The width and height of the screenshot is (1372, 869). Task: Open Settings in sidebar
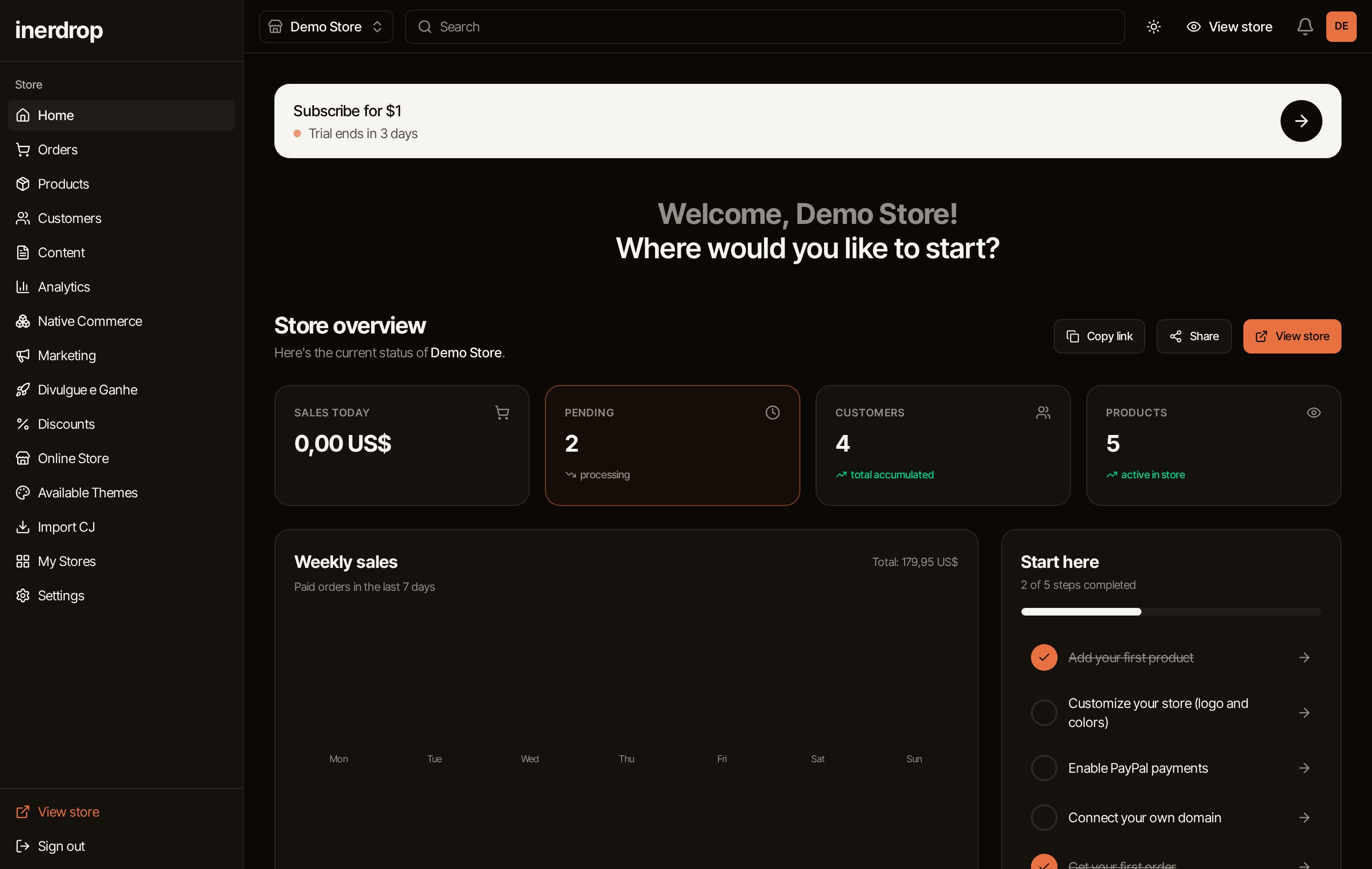pos(121,596)
